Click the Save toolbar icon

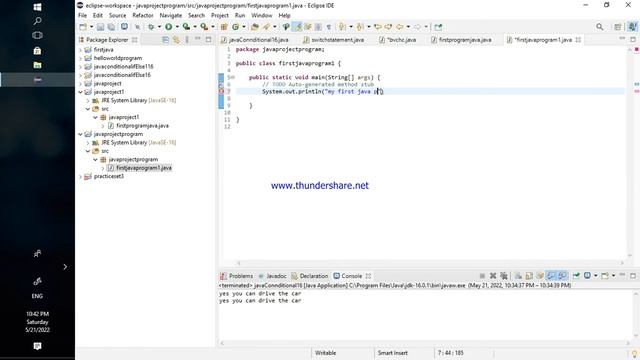point(100,27)
